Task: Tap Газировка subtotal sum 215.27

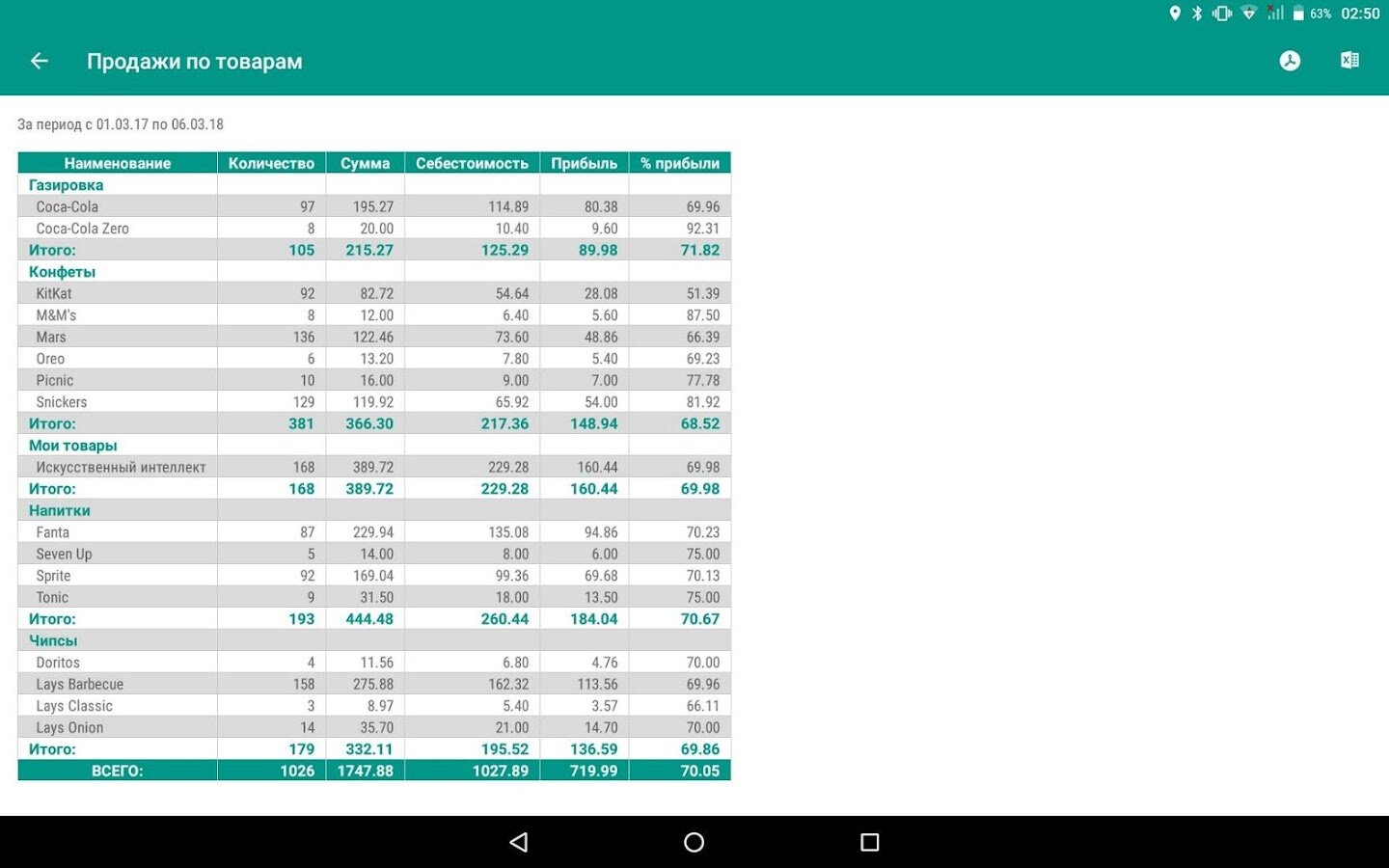Action: (369, 250)
